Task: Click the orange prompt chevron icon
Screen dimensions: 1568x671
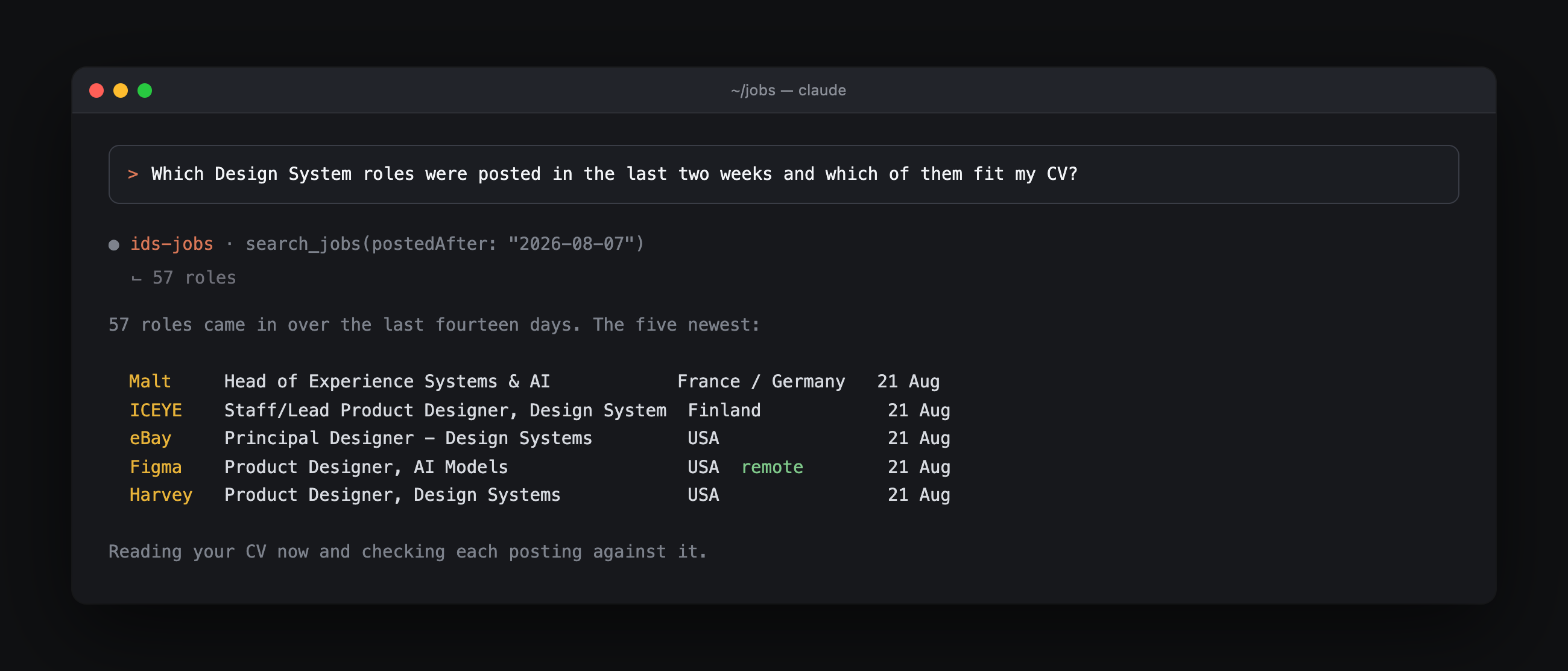Action: click(133, 174)
